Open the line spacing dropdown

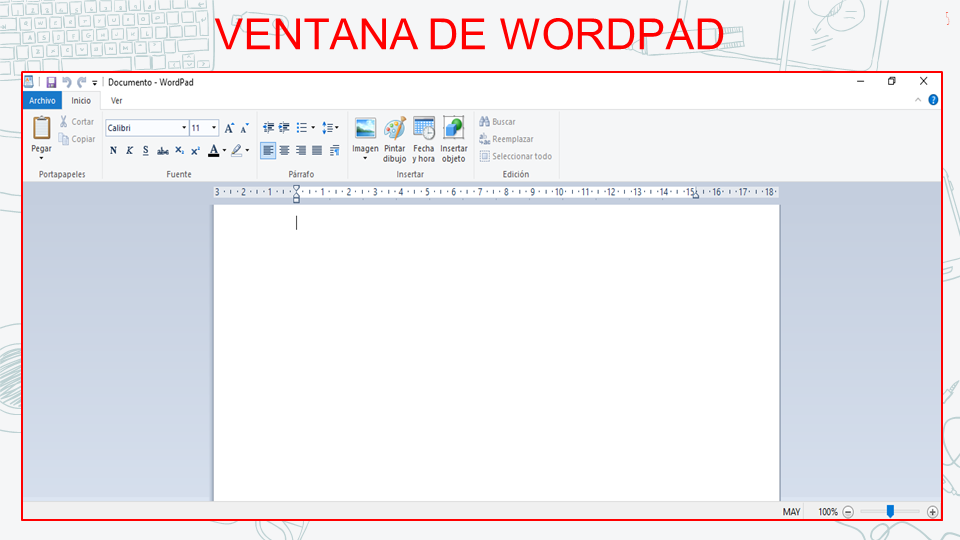(x=331, y=128)
